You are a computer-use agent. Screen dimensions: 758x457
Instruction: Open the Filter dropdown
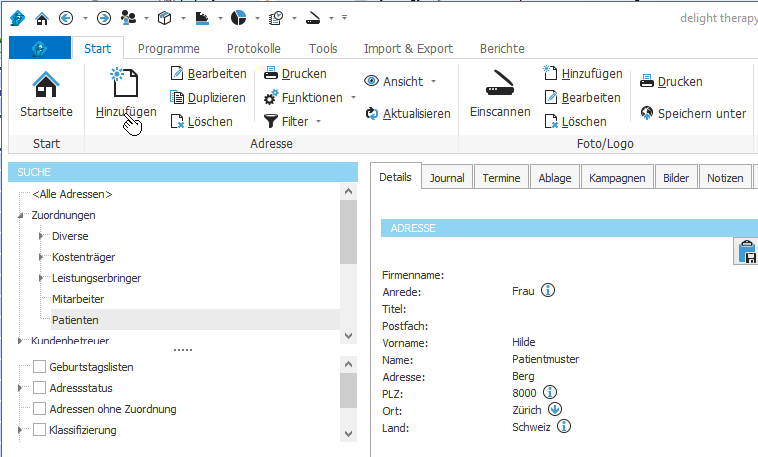tap(293, 121)
